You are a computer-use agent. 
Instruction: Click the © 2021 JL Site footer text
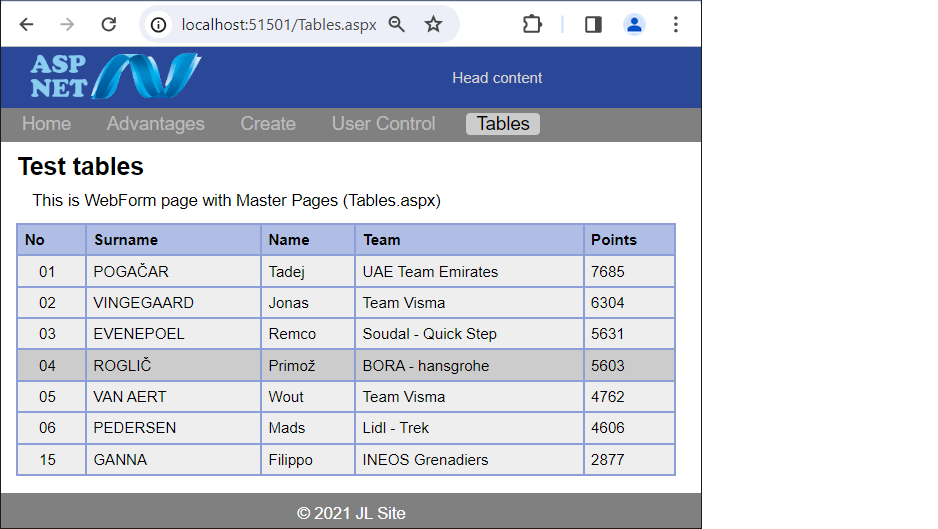coord(351,513)
